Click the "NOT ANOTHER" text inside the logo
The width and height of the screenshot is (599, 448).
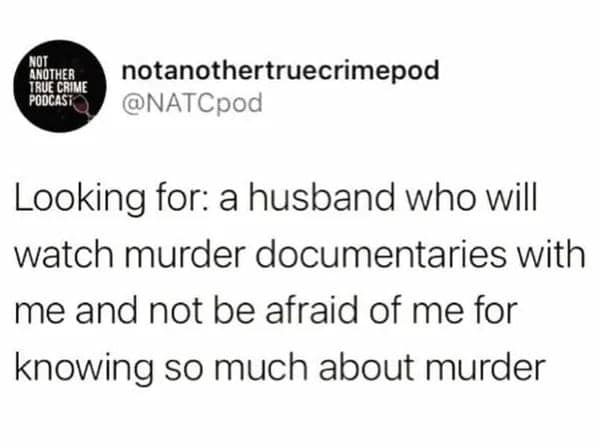coord(53,68)
